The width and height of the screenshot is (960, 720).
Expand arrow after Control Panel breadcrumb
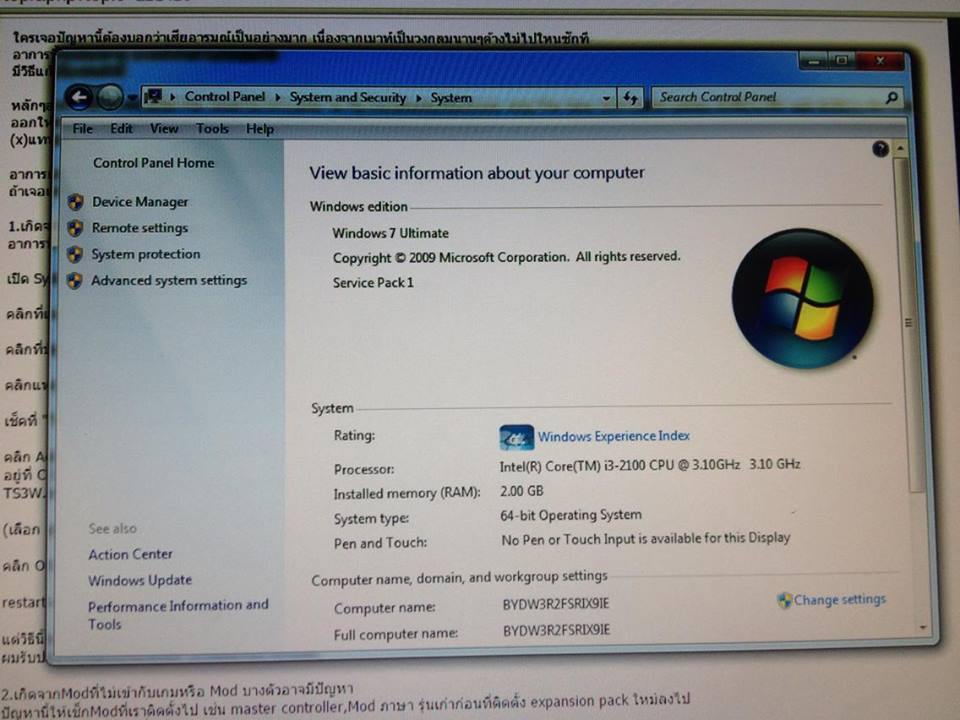click(277, 97)
